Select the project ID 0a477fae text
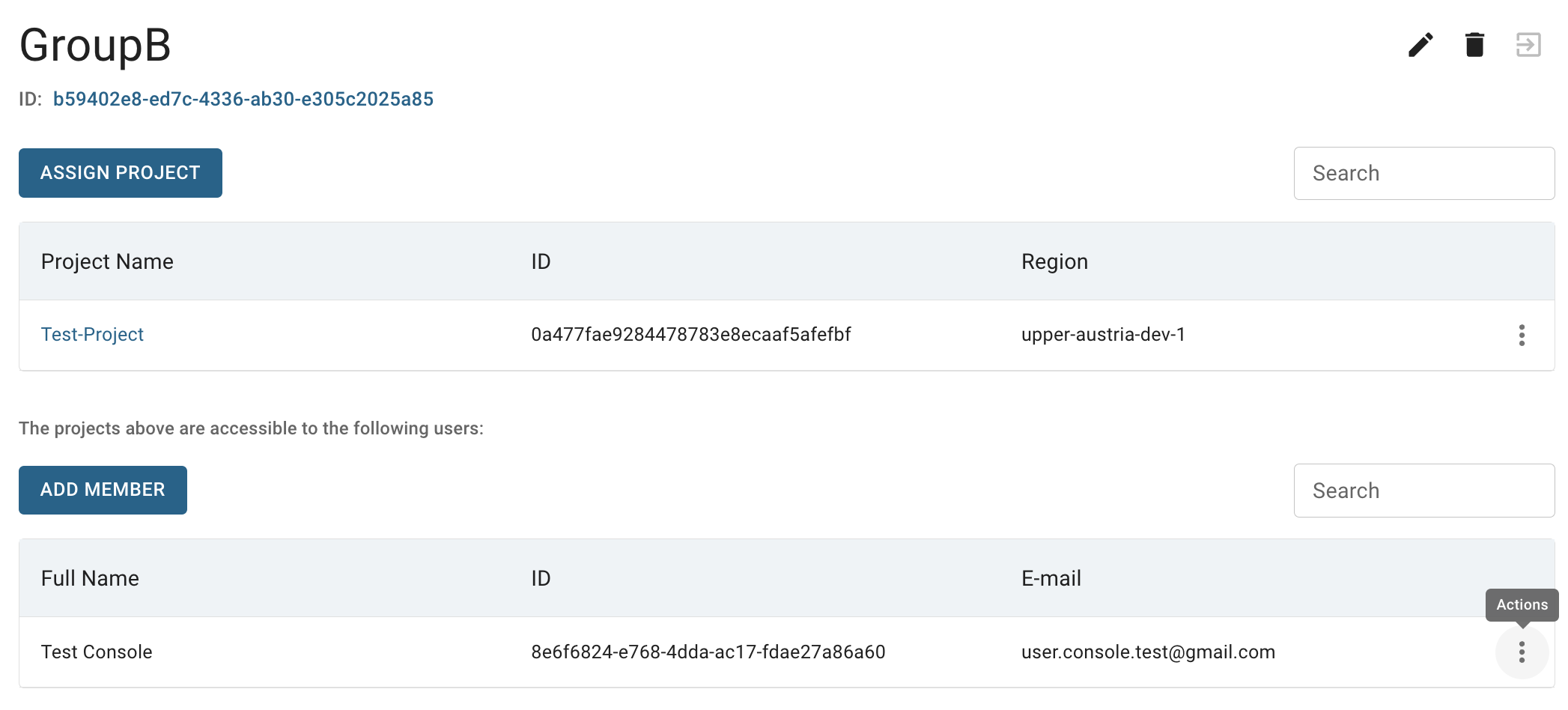The image size is (1568, 710). coord(691,335)
